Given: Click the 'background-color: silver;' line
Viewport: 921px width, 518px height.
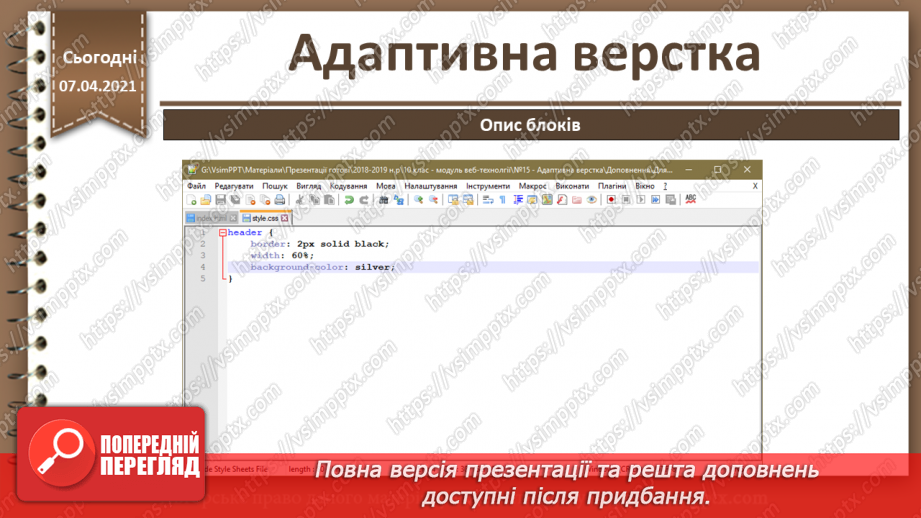Looking at the screenshot, I should 322,267.
